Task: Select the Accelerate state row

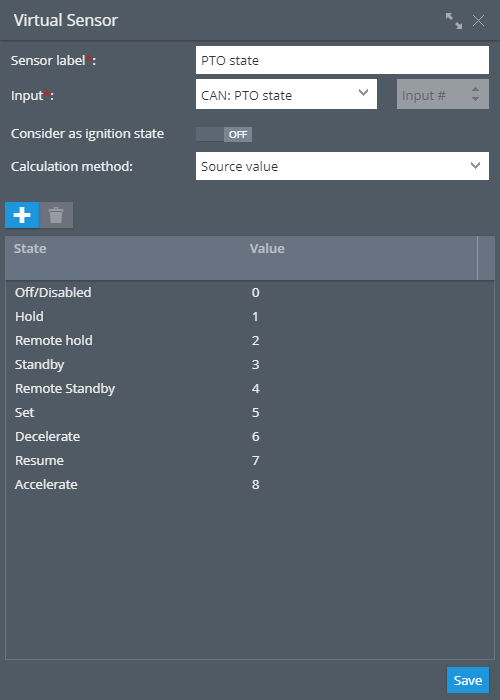Action: 250,484
